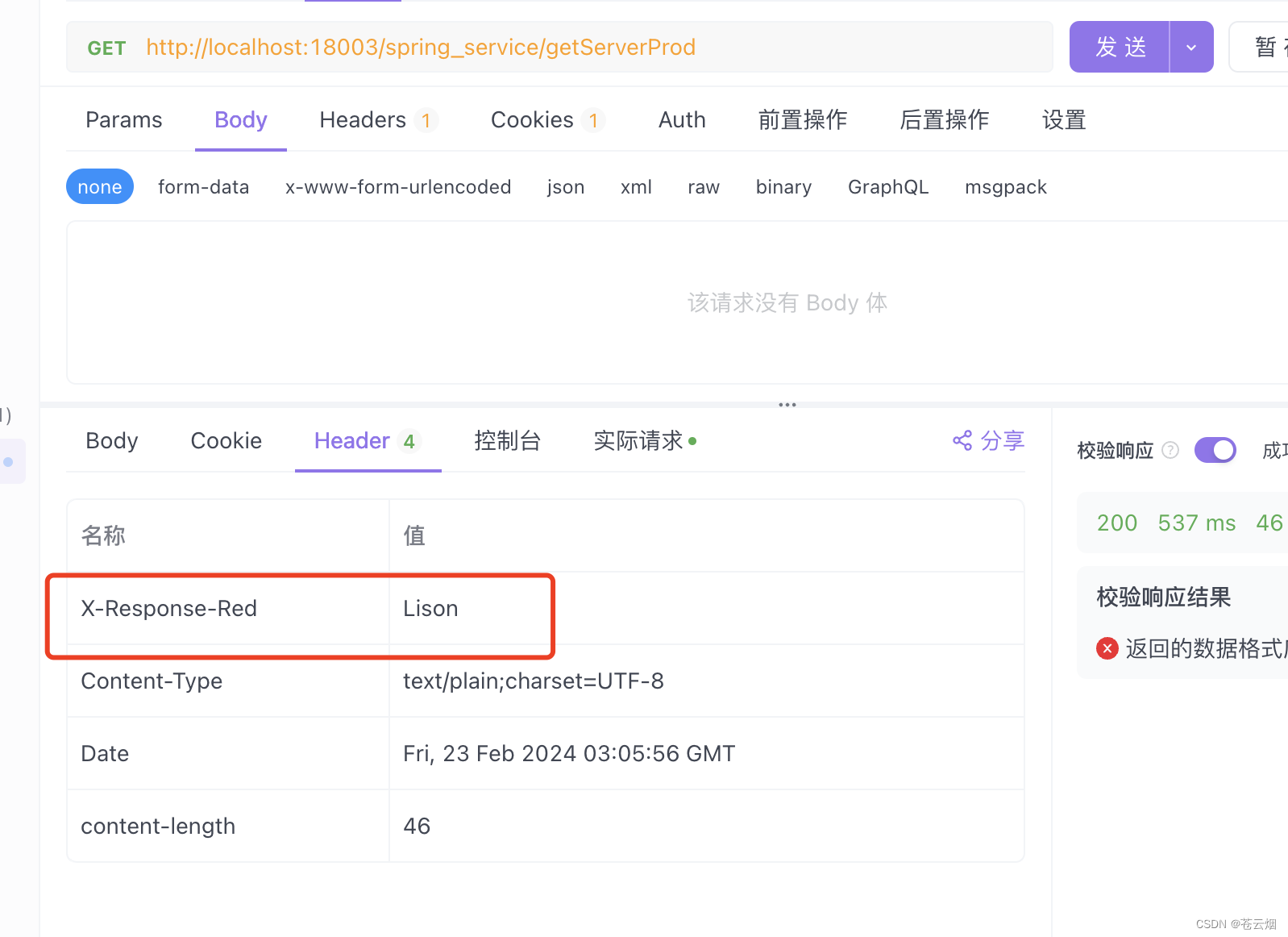Click the 200 status code
1288x937 pixels.
pos(1117,523)
